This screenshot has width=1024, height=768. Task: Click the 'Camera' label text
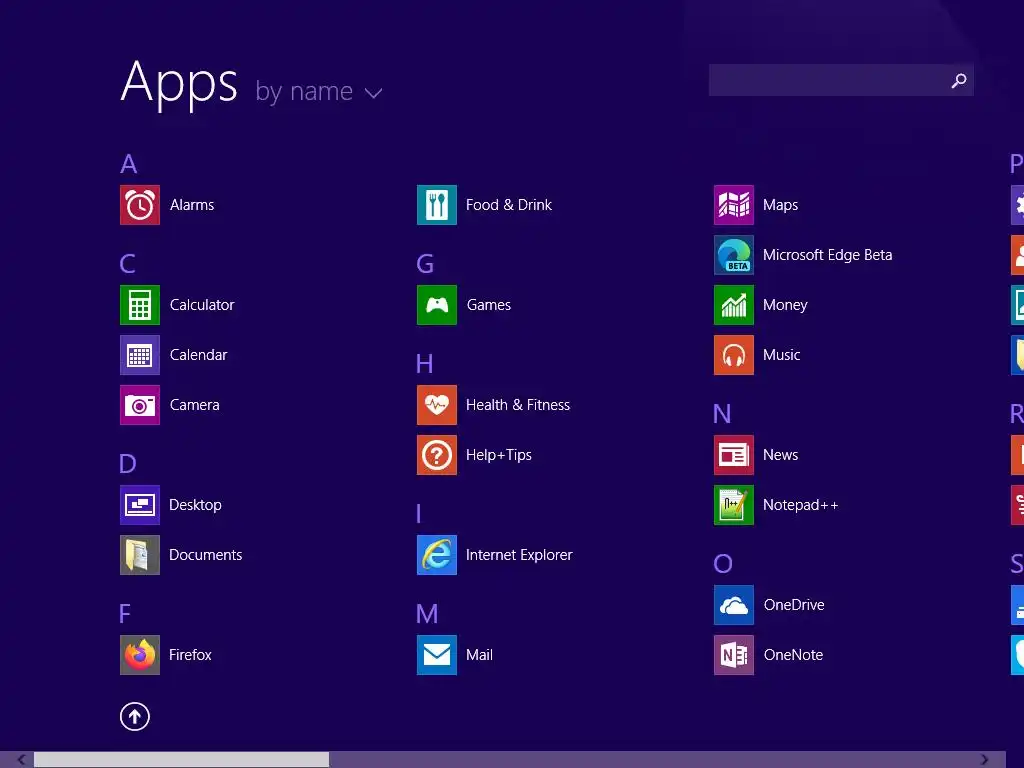[195, 405]
